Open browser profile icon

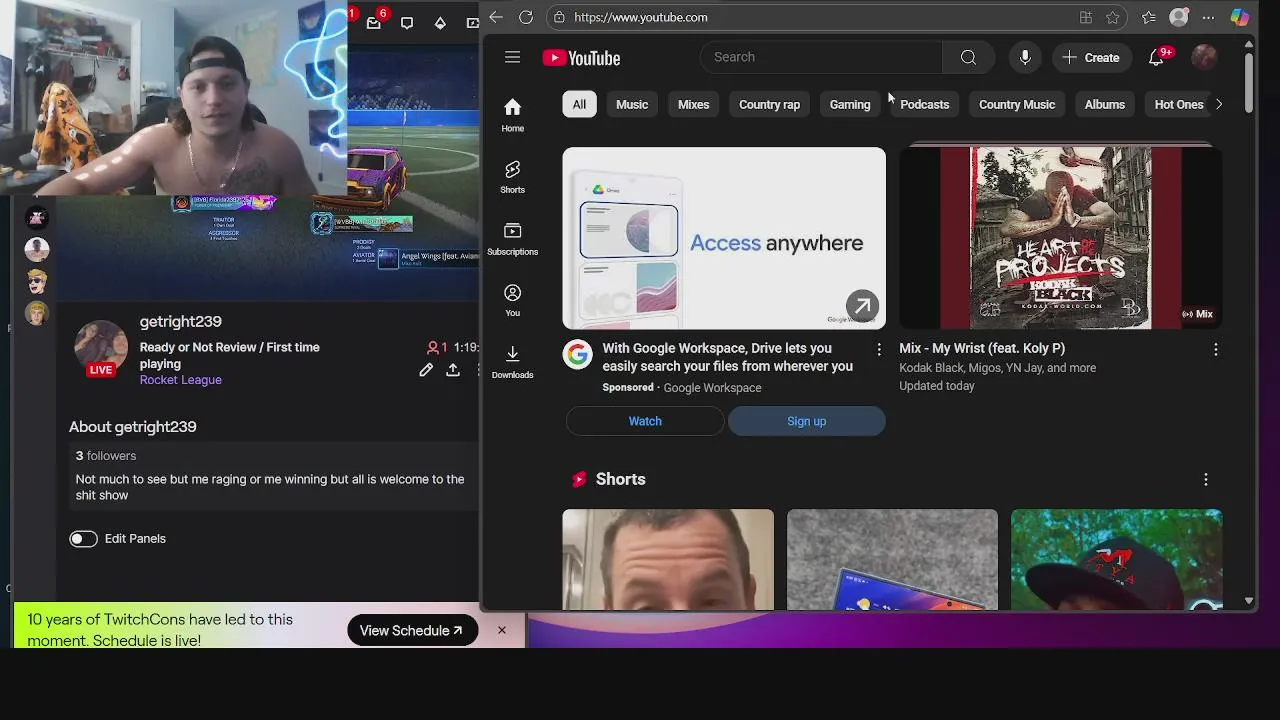tap(1179, 17)
